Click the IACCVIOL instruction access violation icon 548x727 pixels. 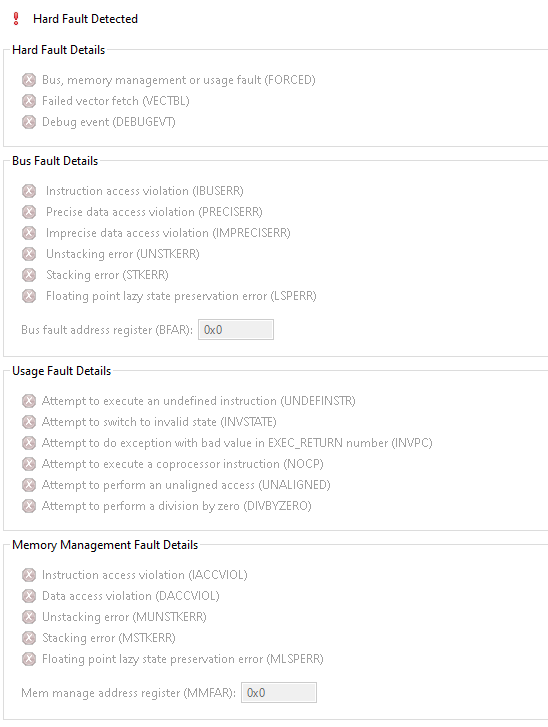[x=29, y=575]
